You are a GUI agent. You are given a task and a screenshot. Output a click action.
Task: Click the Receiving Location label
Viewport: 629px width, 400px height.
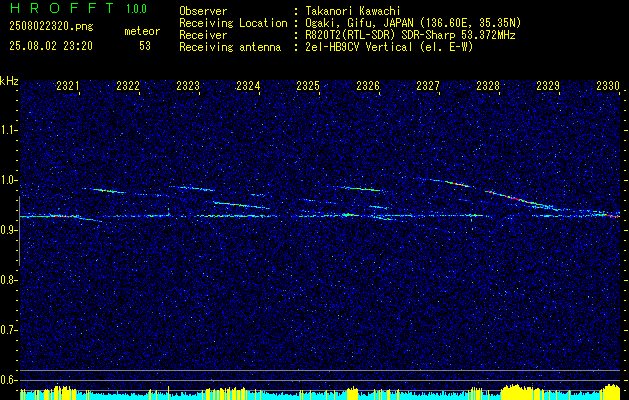click(x=233, y=23)
